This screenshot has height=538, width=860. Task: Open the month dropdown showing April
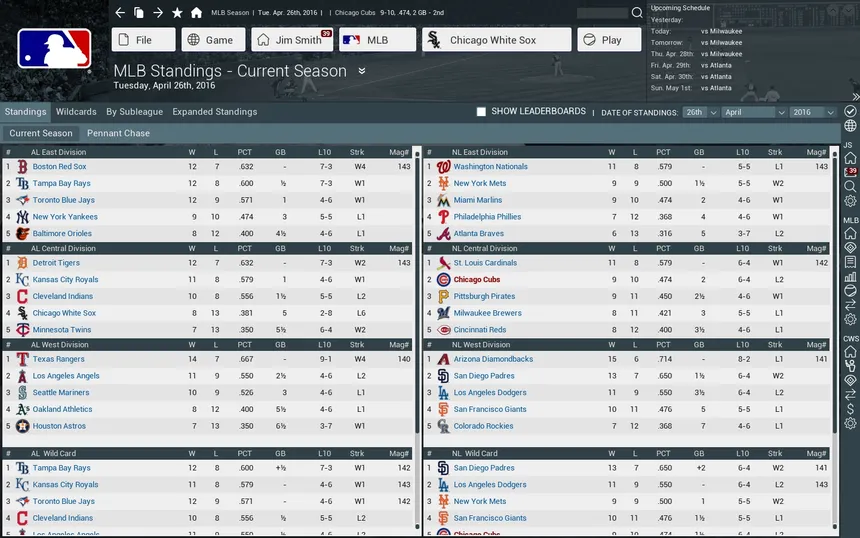[x=754, y=112]
